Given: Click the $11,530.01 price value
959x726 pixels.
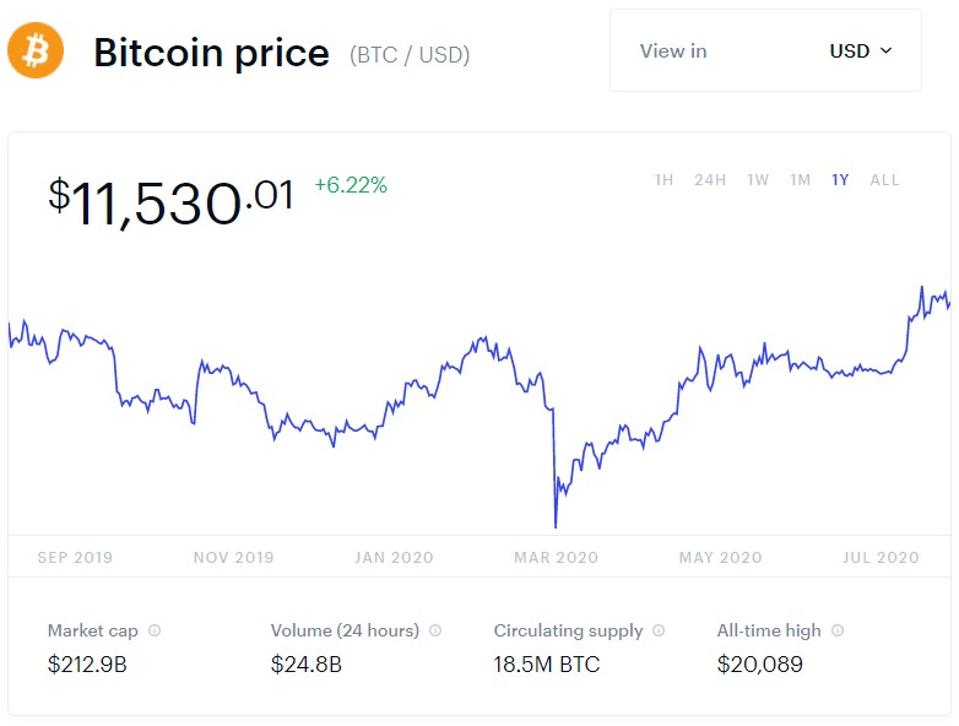Looking at the screenshot, I should pyautogui.click(x=170, y=200).
